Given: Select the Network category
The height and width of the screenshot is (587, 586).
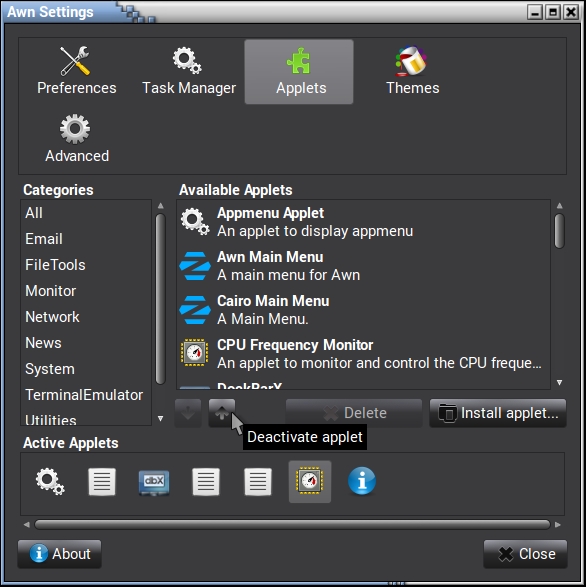Looking at the screenshot, I should coord(86,317).
